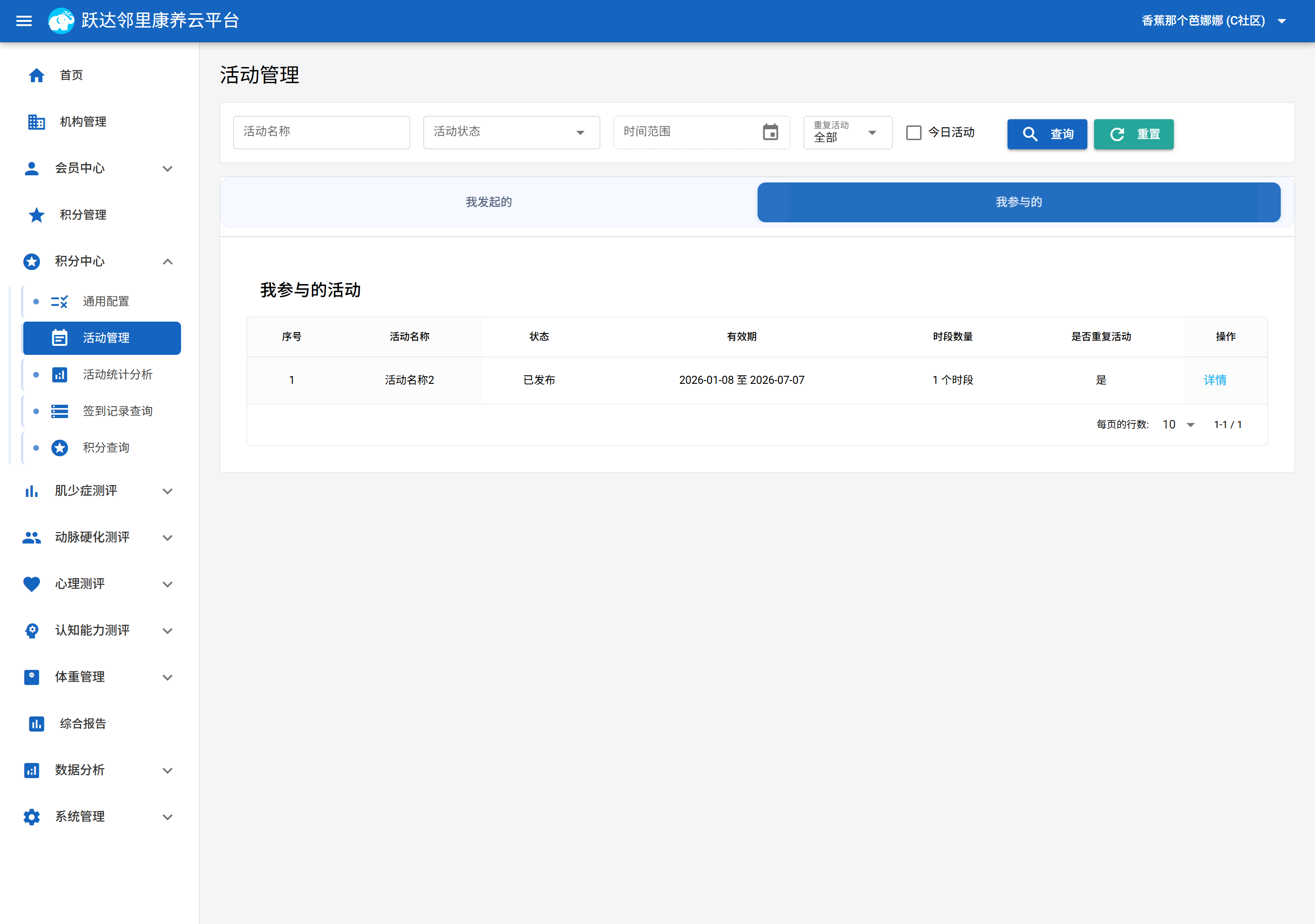The width and height of the screenshot is (1315, 924).
Task: Click the 序号 column header
Action: pyautogui.click(x=291, y=337)
